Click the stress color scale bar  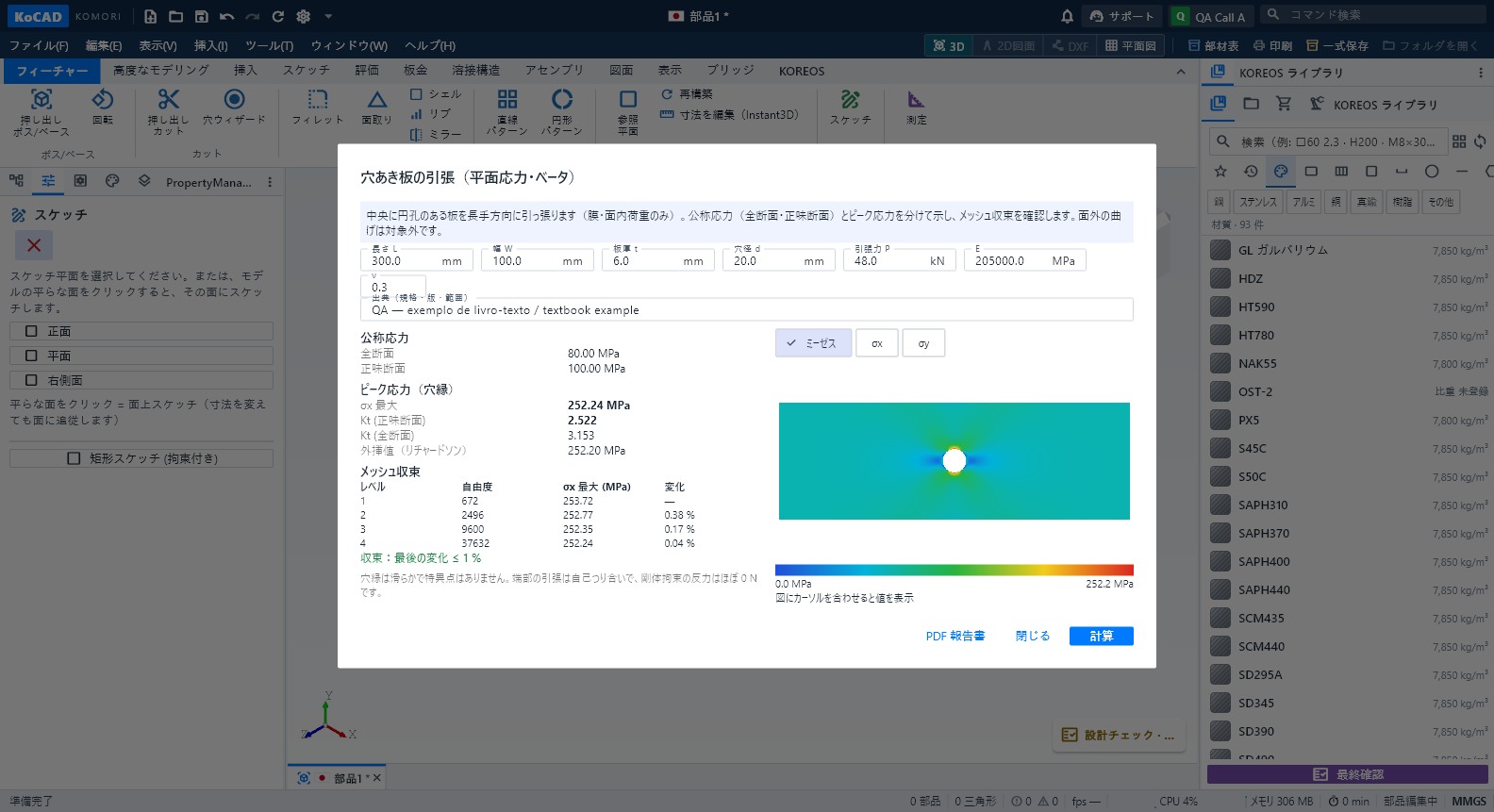click(954, 570)
